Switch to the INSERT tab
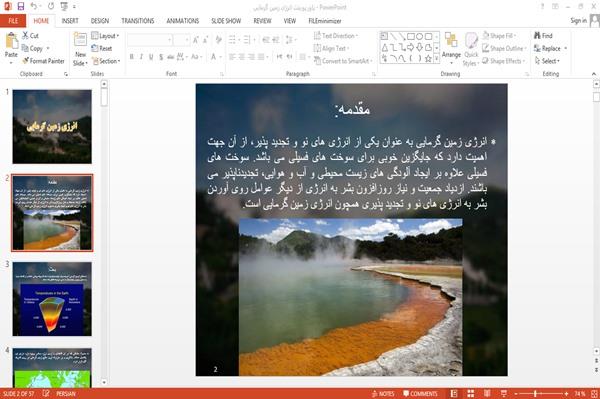The image size is (600, 399). pos(70,21)
